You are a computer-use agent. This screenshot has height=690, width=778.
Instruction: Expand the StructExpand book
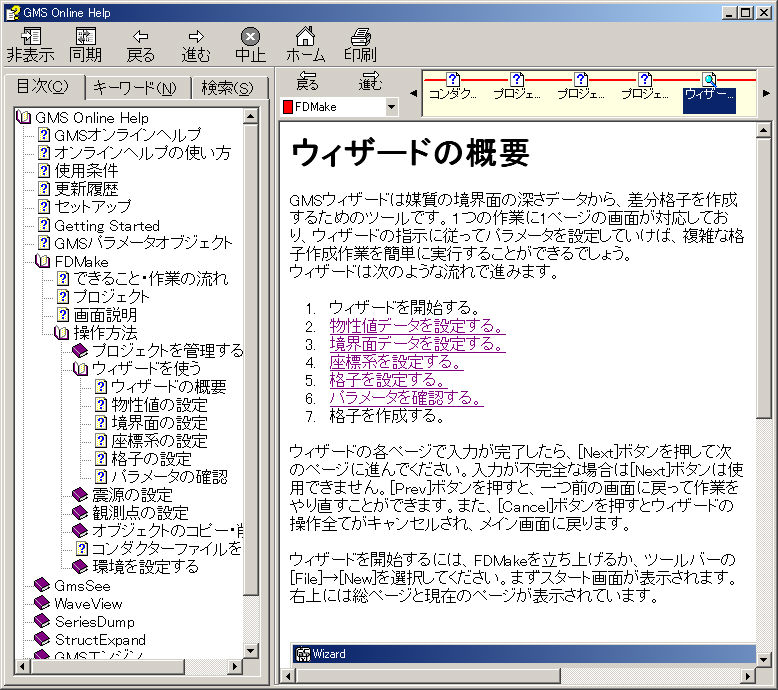pyautogui.click(x=42, y=639)
